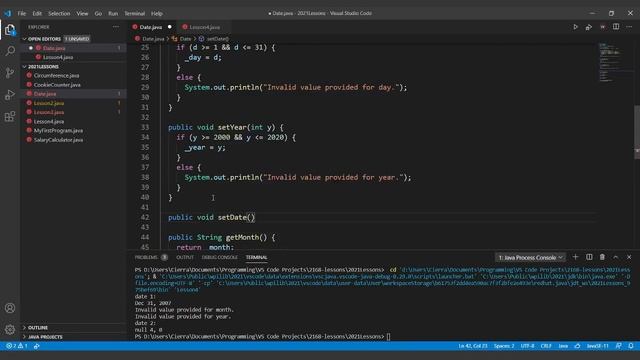Switch to the Problems panel tab
This screenshot has width=640, height=360.
(151, 257)
